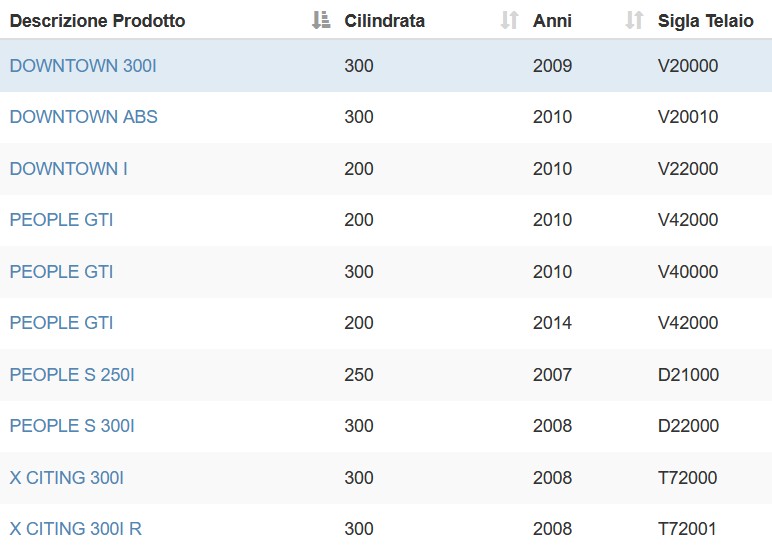
Task: Open the X CITING 300I link
Action: [66, 477]
